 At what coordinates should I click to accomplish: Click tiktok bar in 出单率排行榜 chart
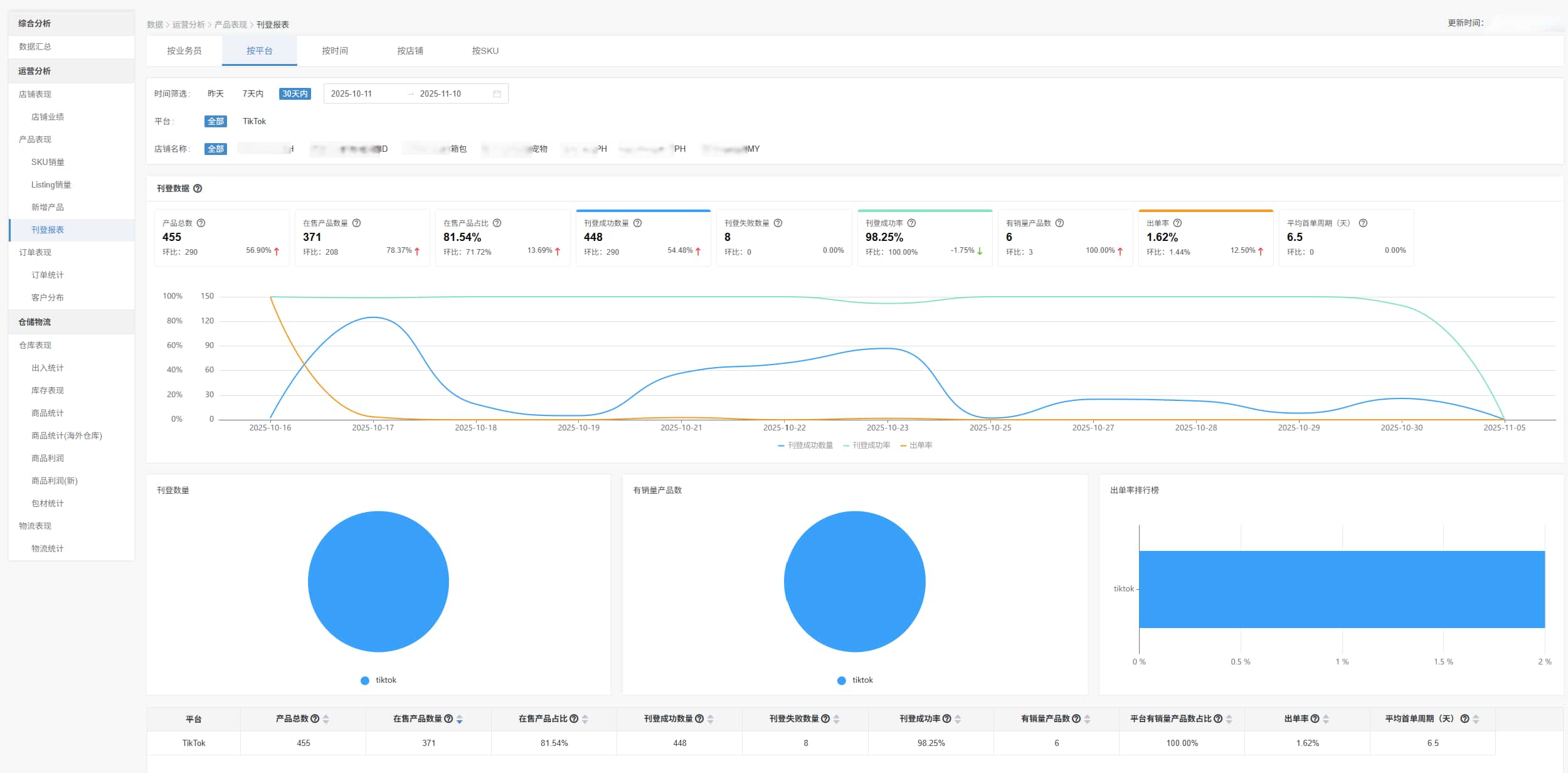tap(1341, 589)
